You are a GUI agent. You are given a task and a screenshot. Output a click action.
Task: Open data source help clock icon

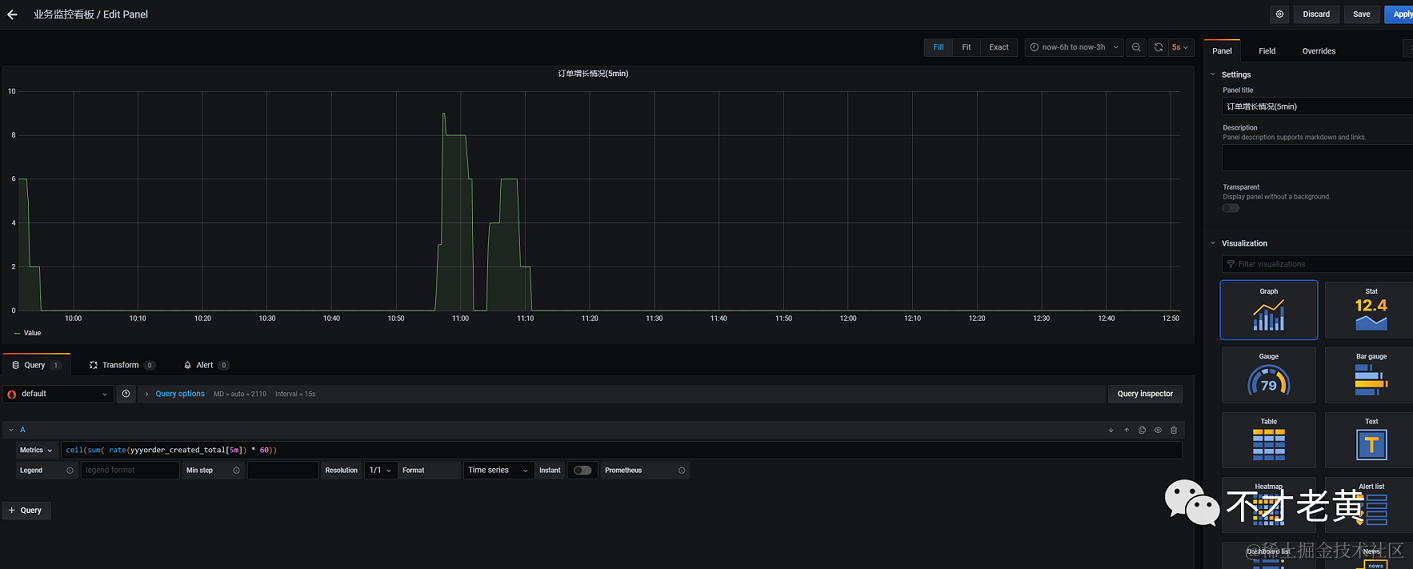126,394
